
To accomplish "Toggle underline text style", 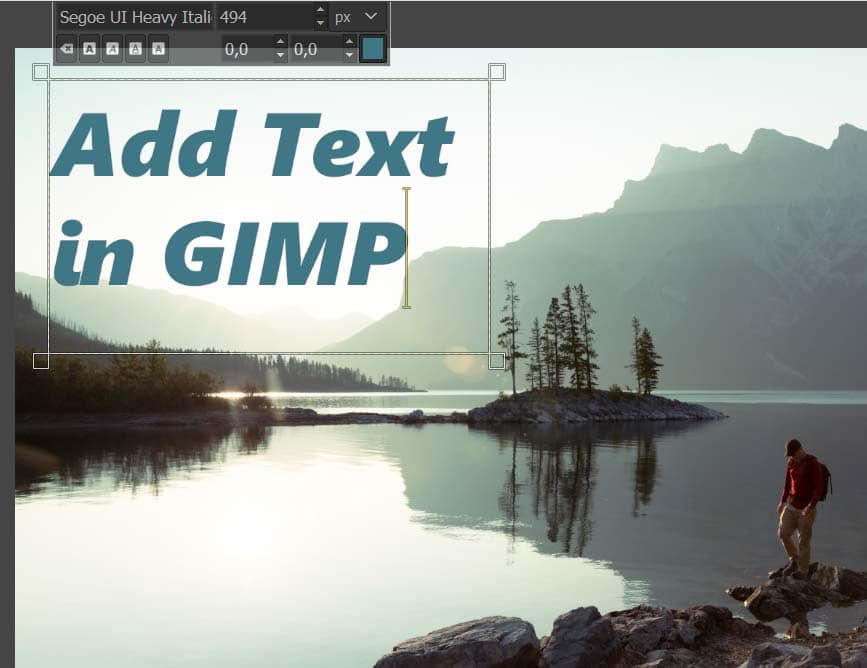I will point(135,49).
